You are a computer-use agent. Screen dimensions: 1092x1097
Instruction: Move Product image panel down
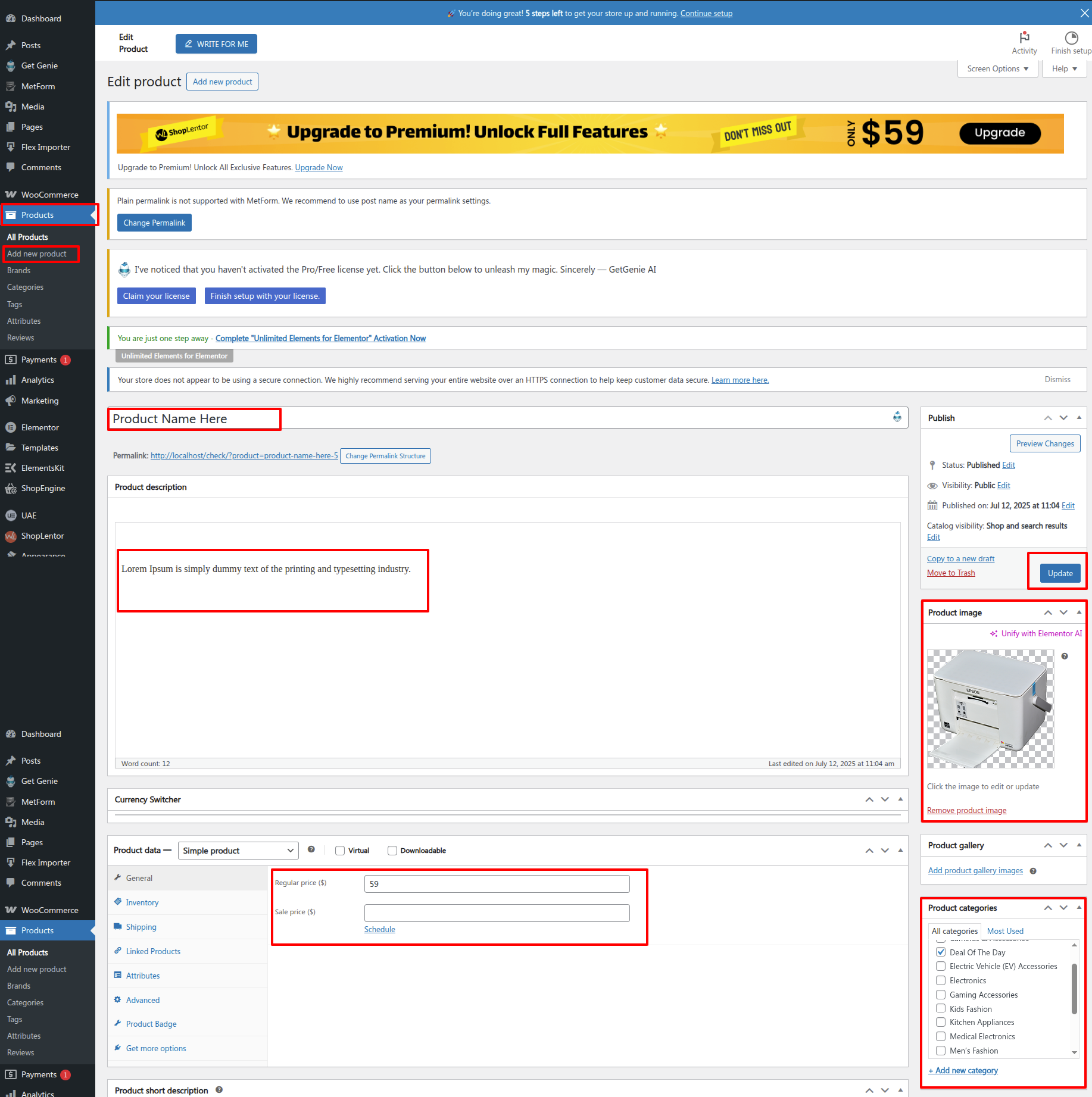click(x=1063, y=612)
